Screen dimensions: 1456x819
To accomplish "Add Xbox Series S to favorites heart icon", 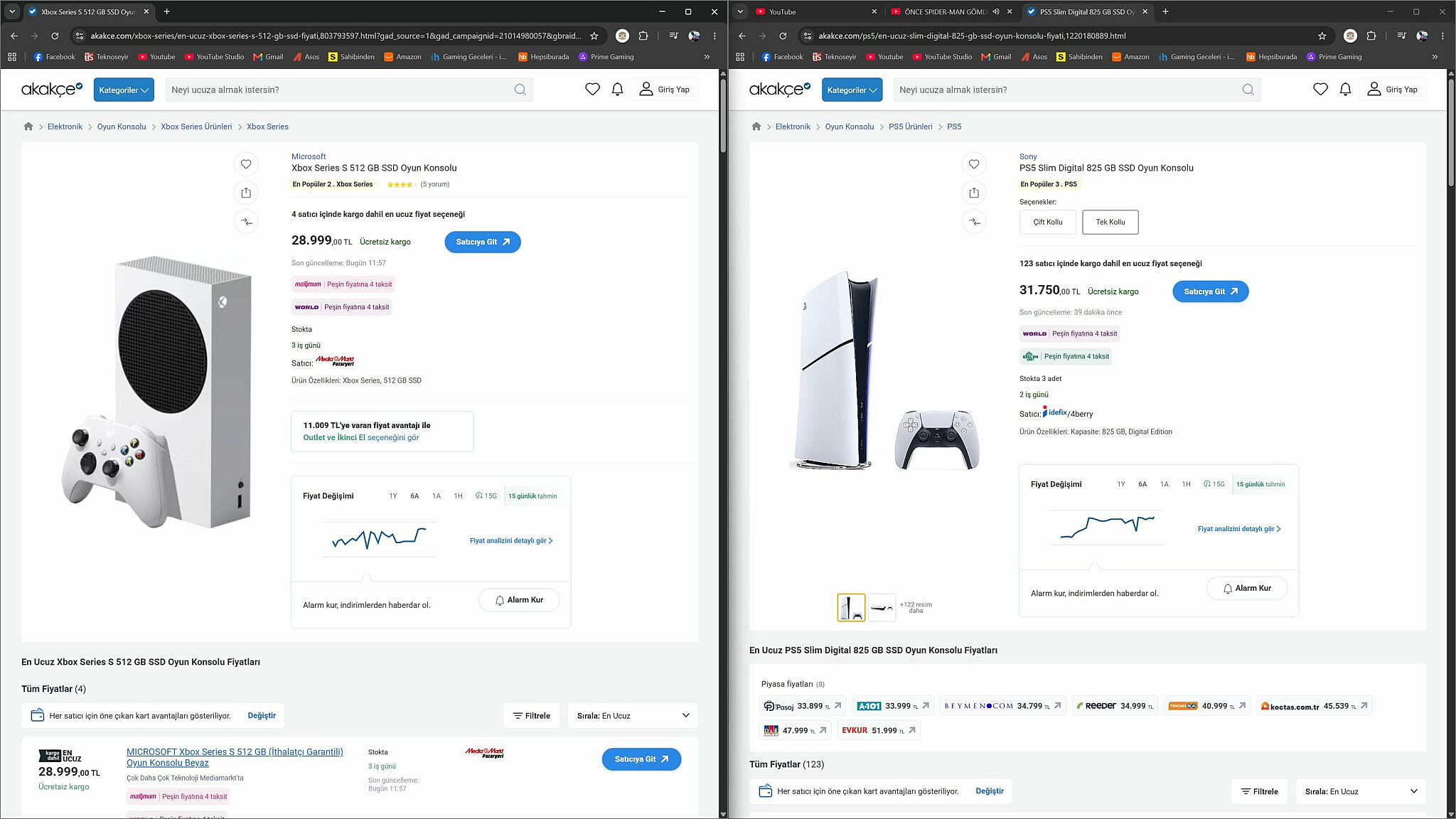I will tap(246, 164).
